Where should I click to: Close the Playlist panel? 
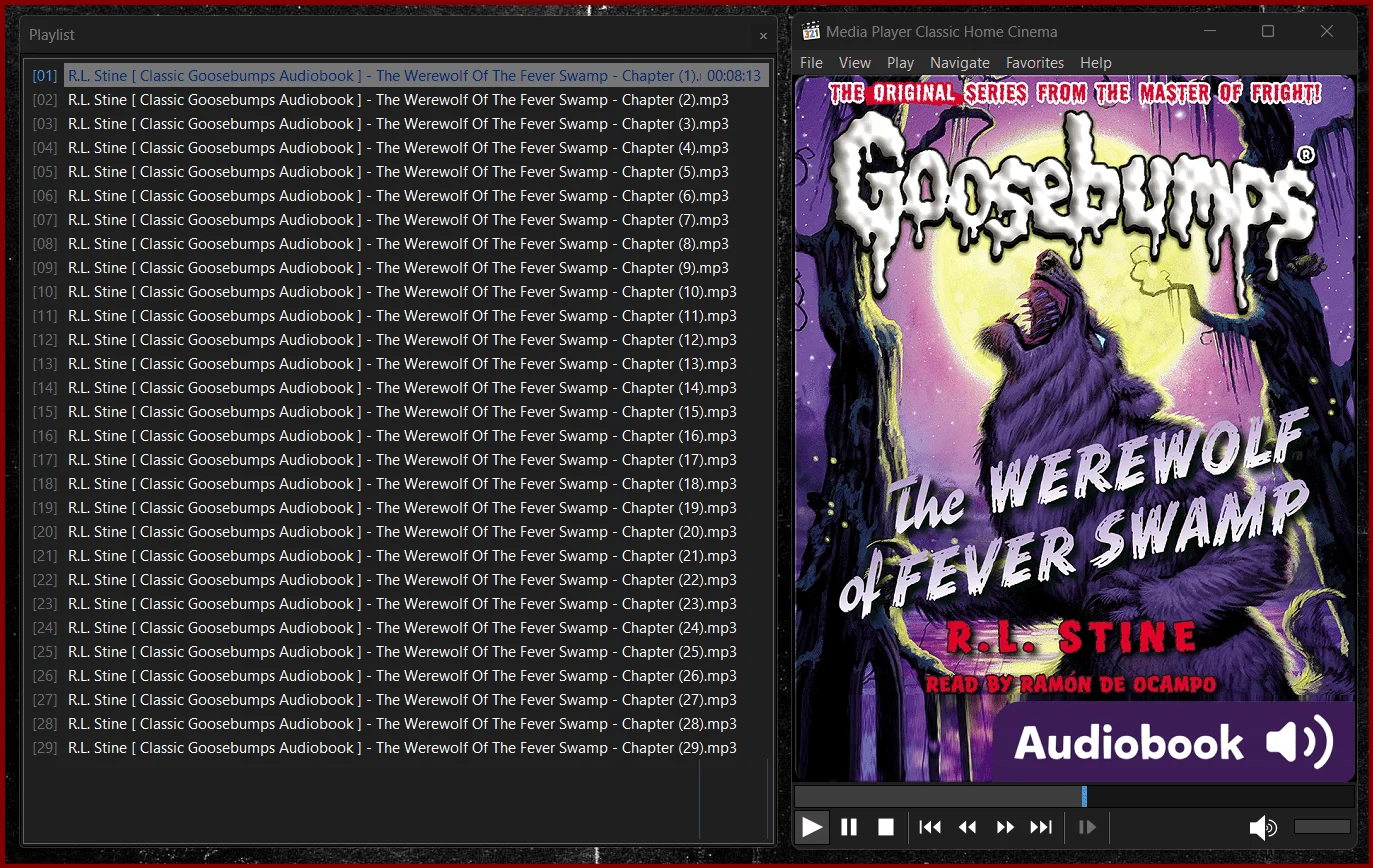(763, 36)
